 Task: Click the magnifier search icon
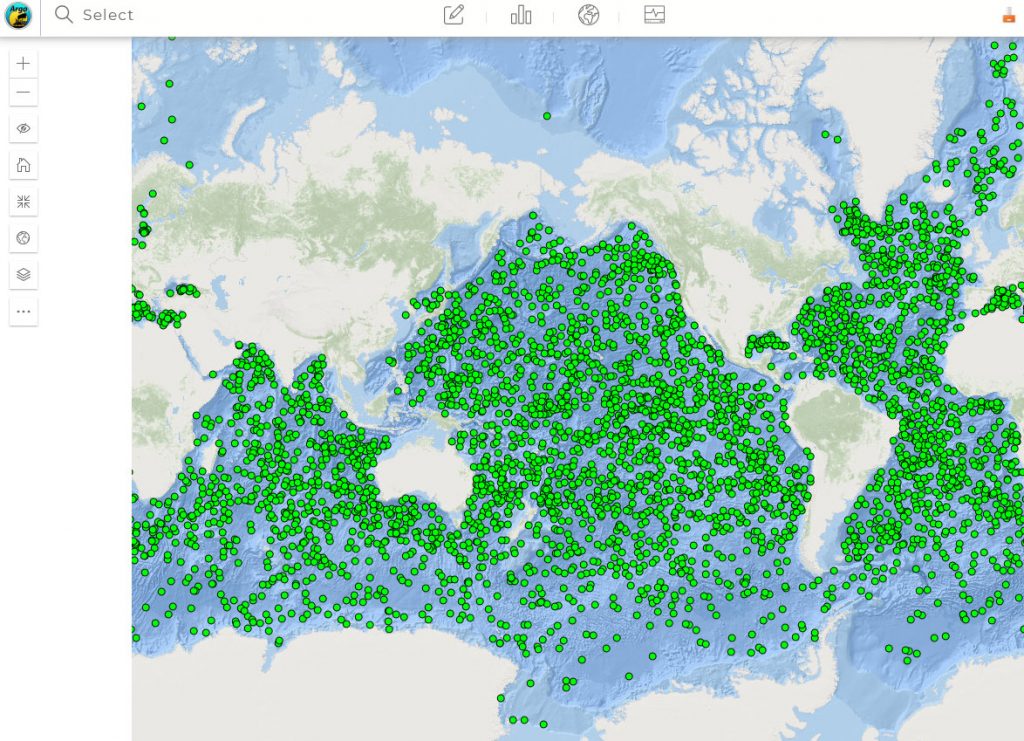tap(64, 15)
